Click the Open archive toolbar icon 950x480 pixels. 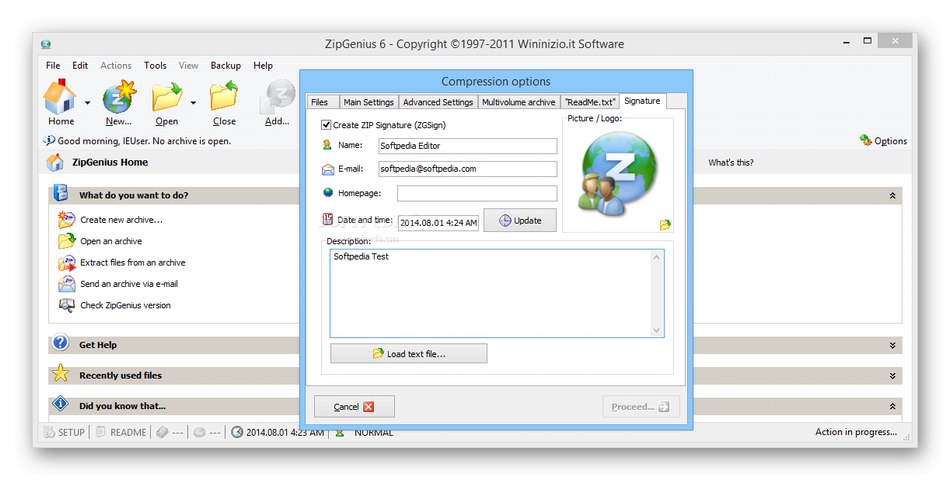(167, 98)
